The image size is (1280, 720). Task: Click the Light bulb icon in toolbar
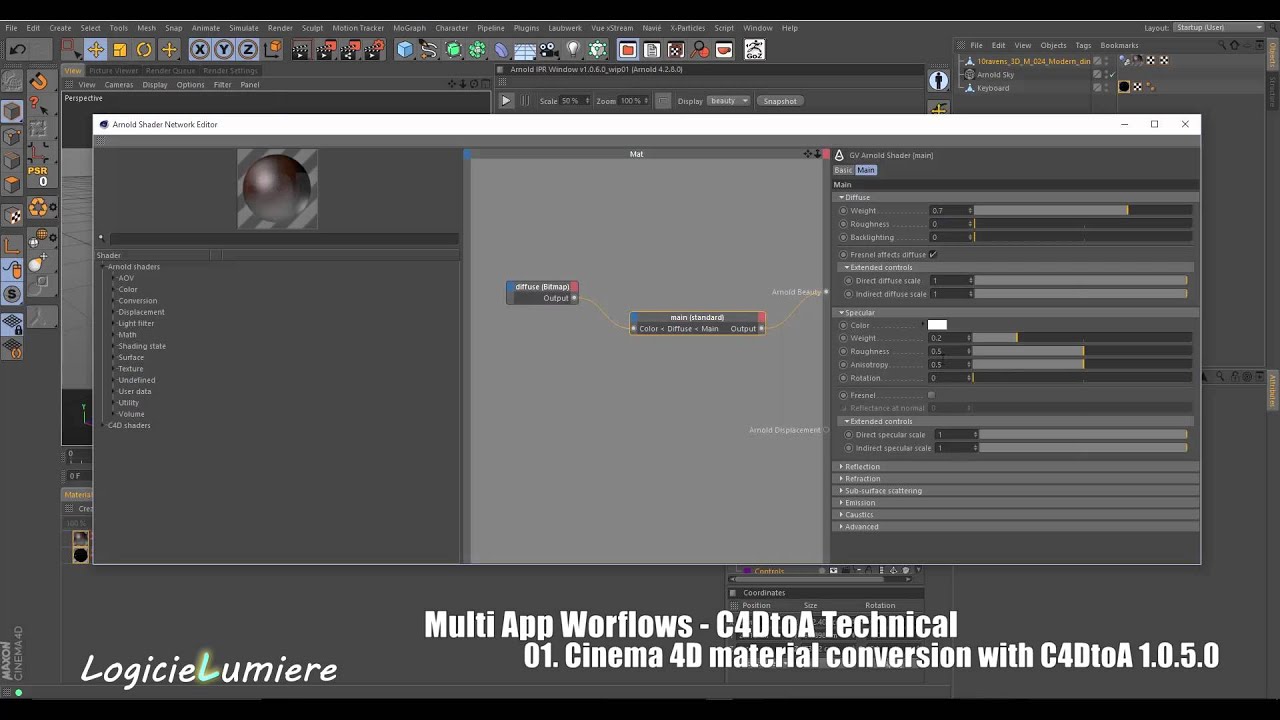click(573, 49)
